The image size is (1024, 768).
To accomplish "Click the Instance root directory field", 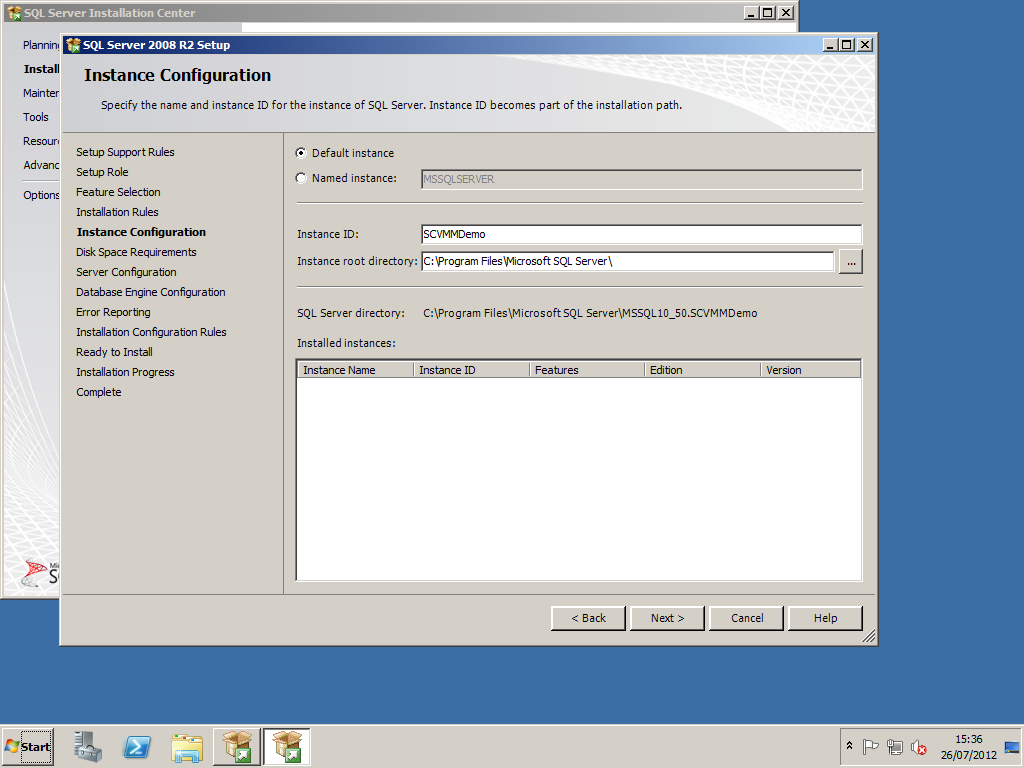I will (x=628, y=261).
